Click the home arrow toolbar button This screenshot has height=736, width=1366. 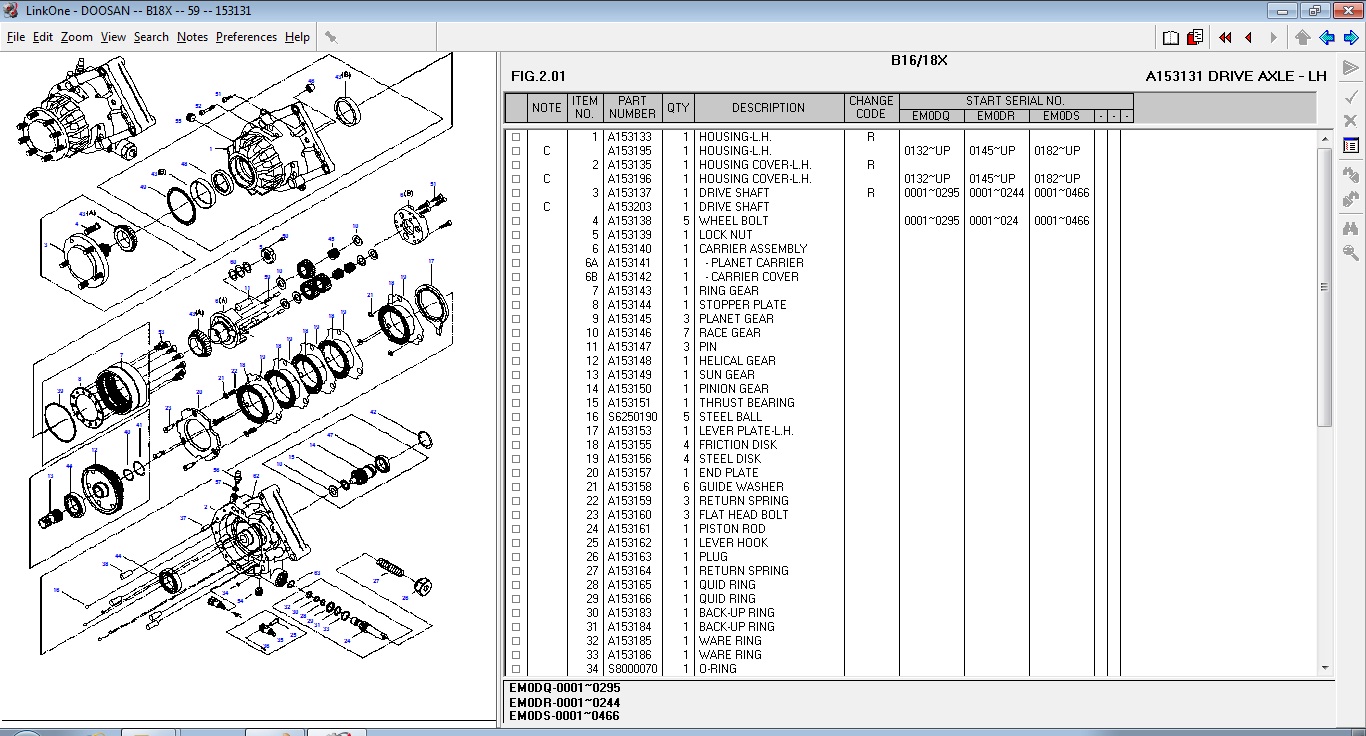pyautogui.click(x=1301, y=37)
